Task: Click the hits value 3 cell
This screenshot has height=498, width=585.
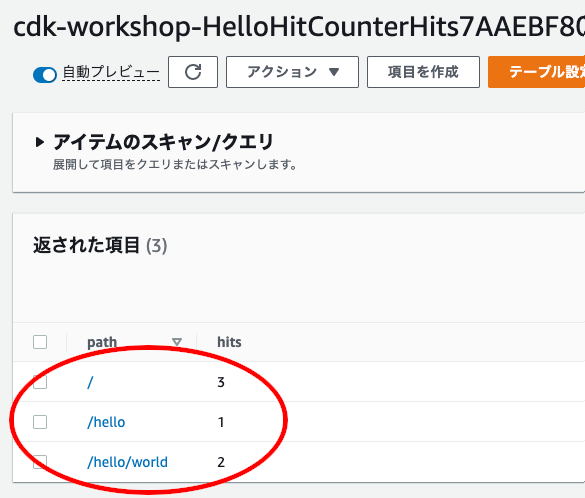Action: pos(221,382)
